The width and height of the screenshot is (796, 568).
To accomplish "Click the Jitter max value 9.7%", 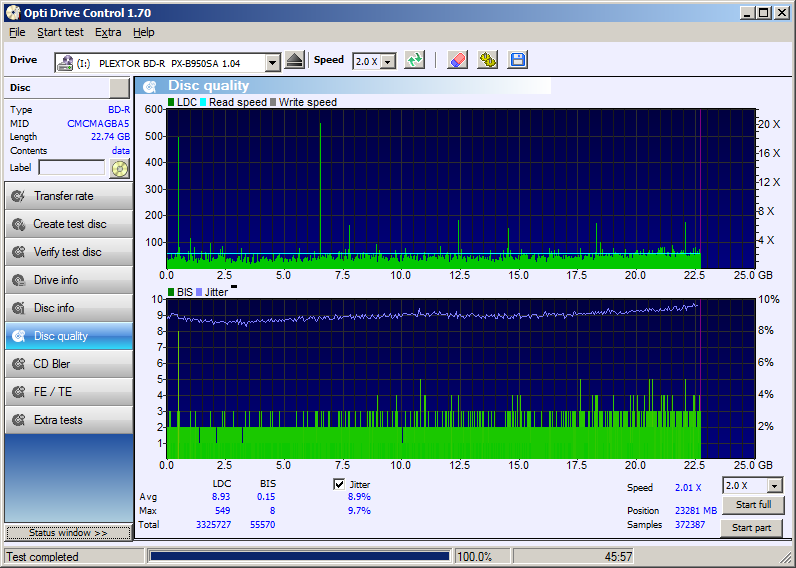I will click(x=359, y=511).
